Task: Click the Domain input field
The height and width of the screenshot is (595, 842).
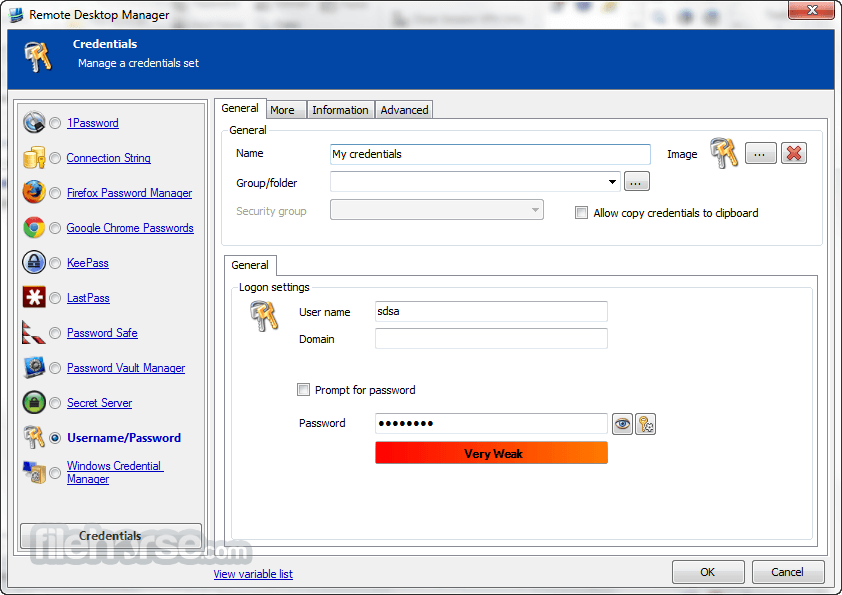Action: pyautogui.click(x=491, y=339)
